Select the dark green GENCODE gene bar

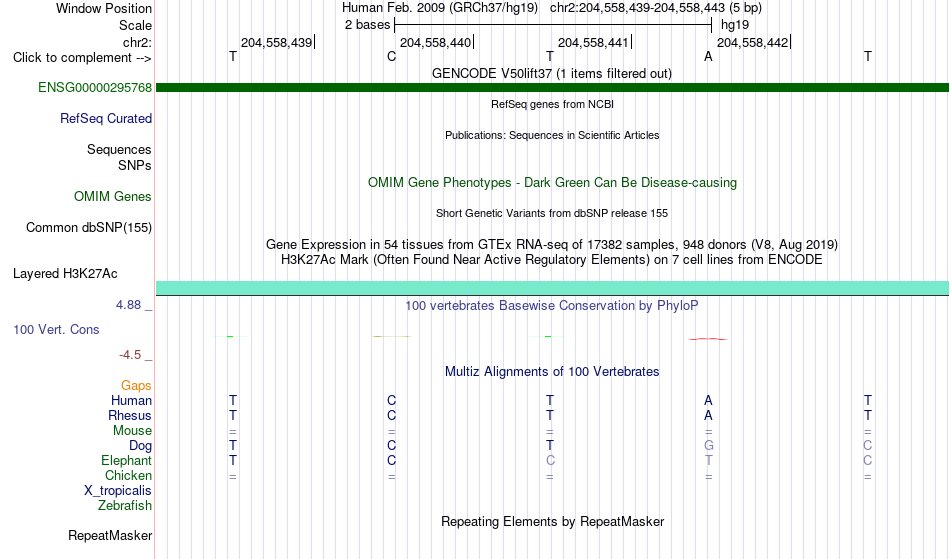click(552, 88)
